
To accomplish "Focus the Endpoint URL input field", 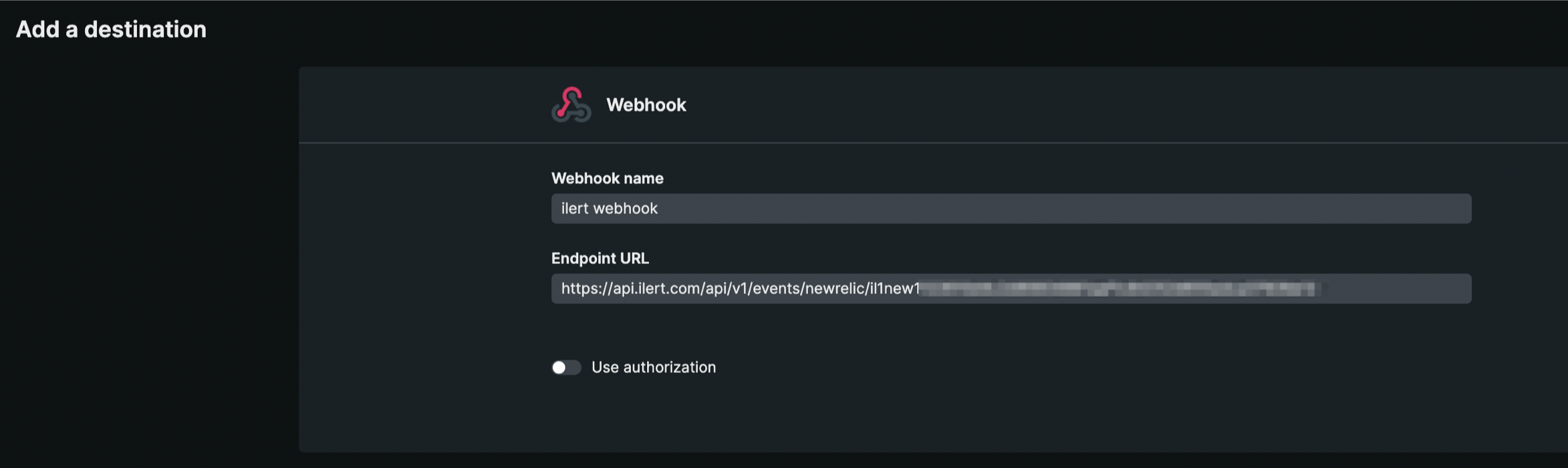I will click(1011, 289).
